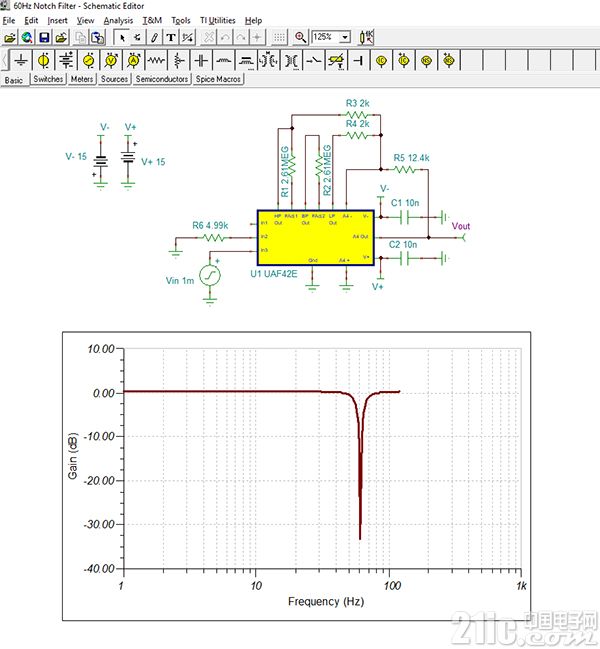
Task: Click the grayed-out cross icon after Redo
Action: coord(257,38)
